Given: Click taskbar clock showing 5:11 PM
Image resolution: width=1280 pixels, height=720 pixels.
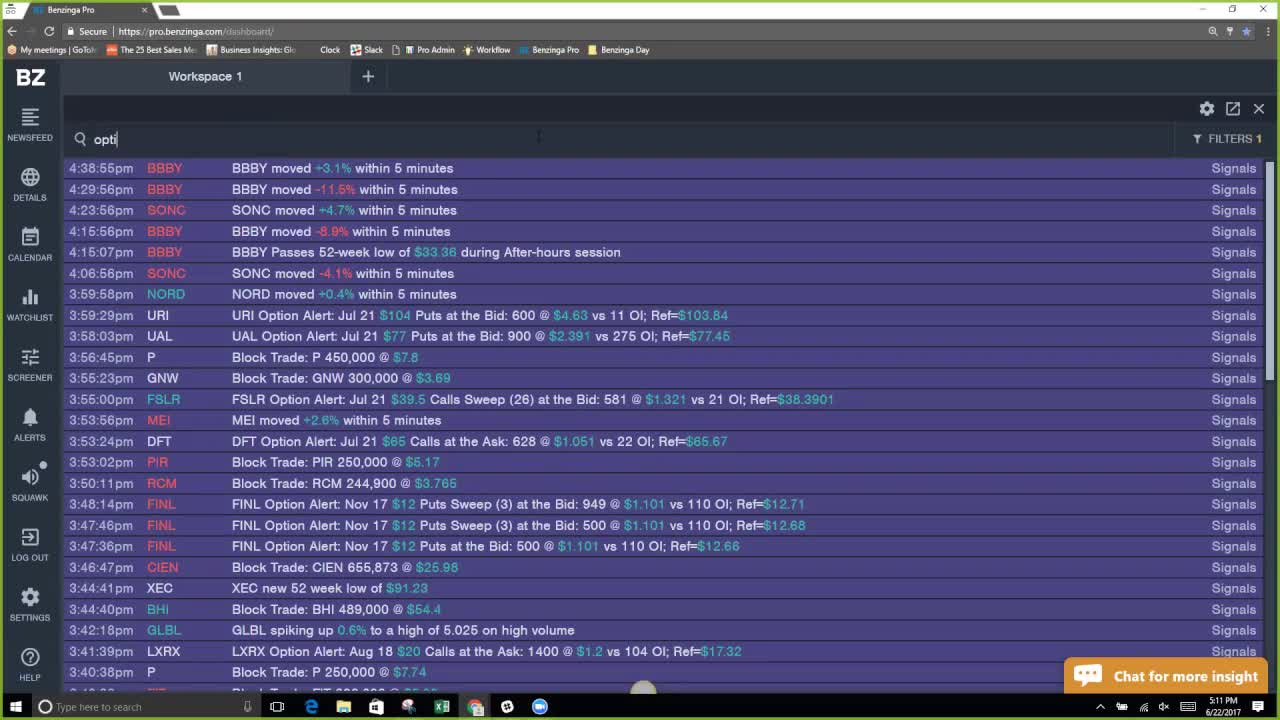Looking at the screenshot, I should pos(1224,707).
